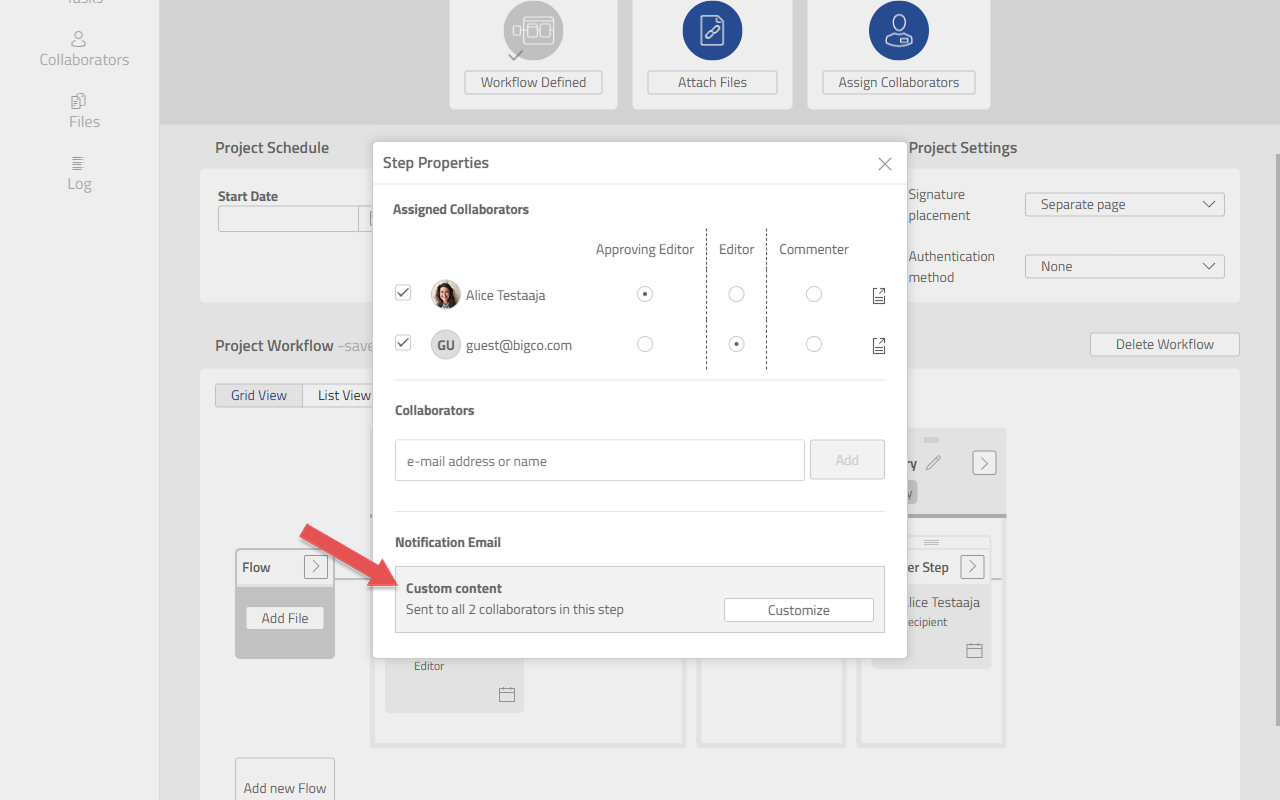Viewport: 1280px width, 800px height.
Task: Click the GU avatar for guest@bigco.com
Action: 446,345
